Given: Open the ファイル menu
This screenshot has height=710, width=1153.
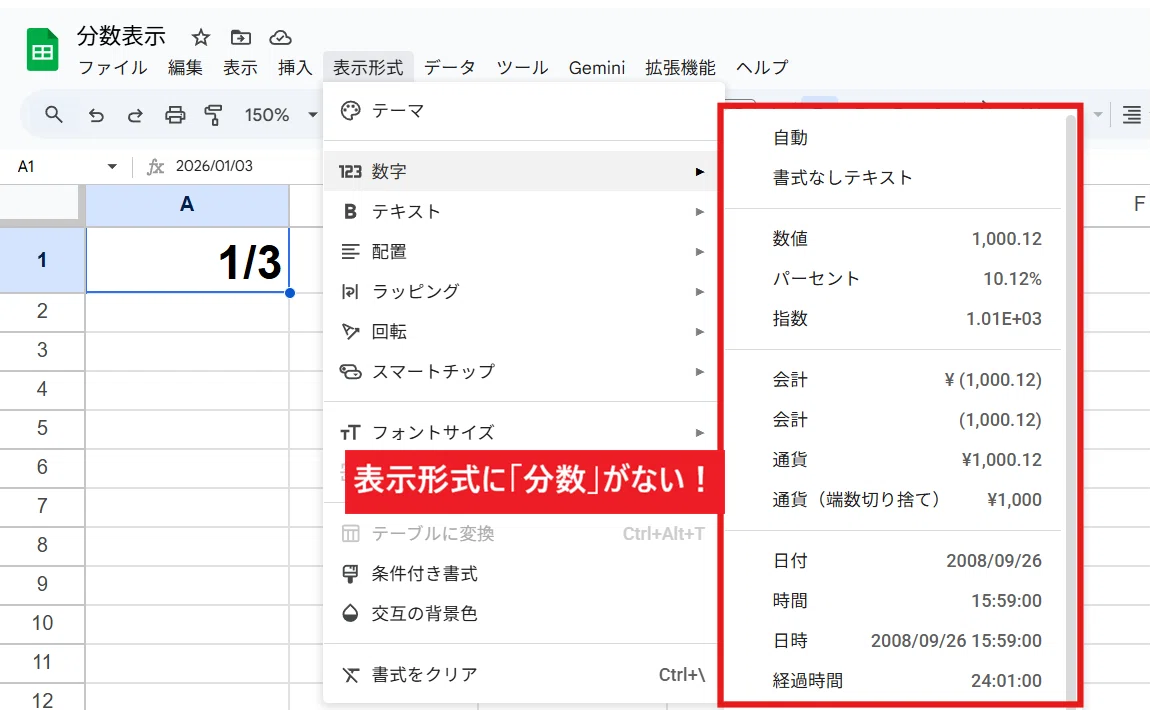Looking at the screenshot, I should tap(113, 68).
